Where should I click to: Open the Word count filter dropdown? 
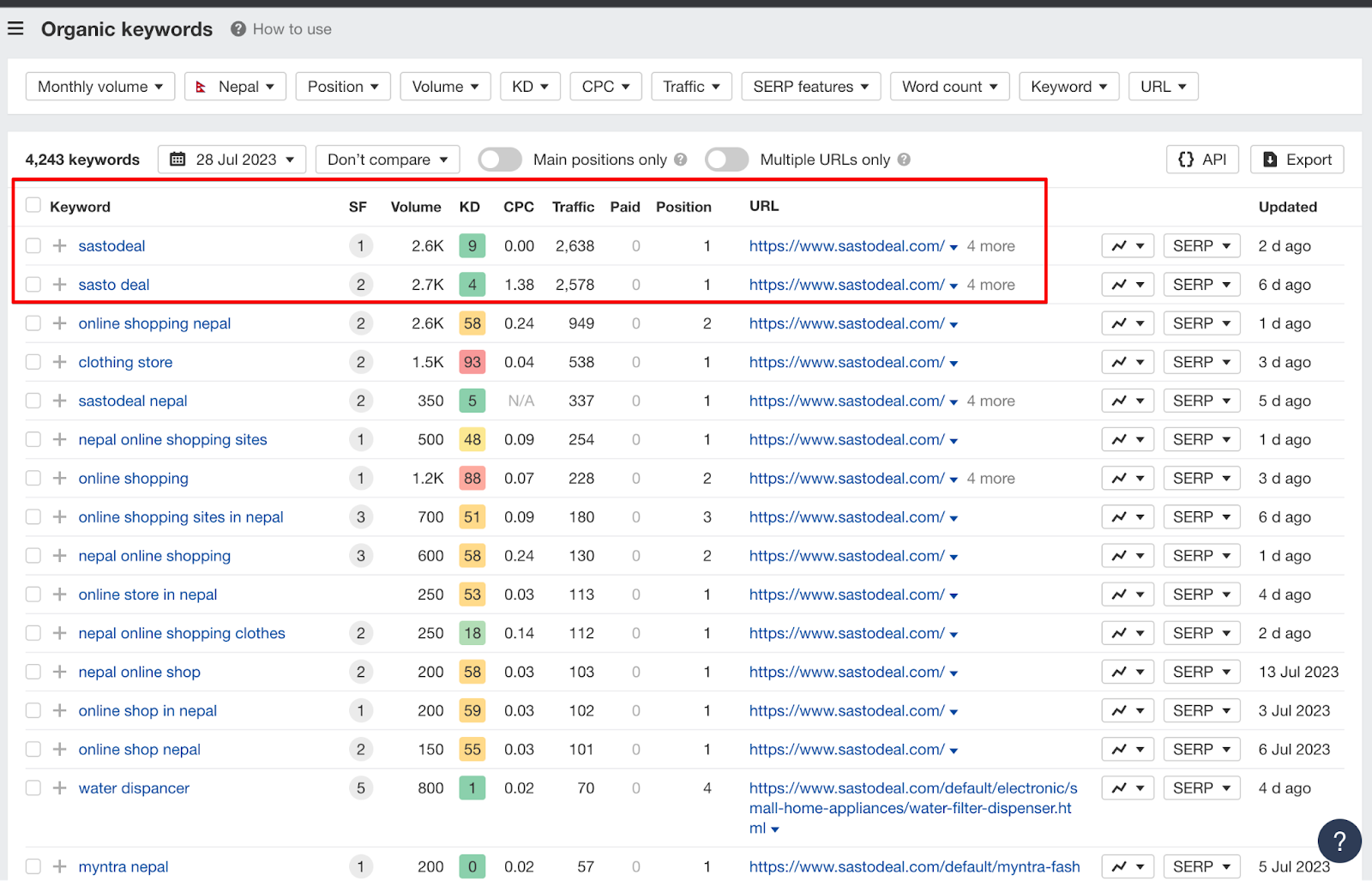pyautogui.click(x=950, y=87)
